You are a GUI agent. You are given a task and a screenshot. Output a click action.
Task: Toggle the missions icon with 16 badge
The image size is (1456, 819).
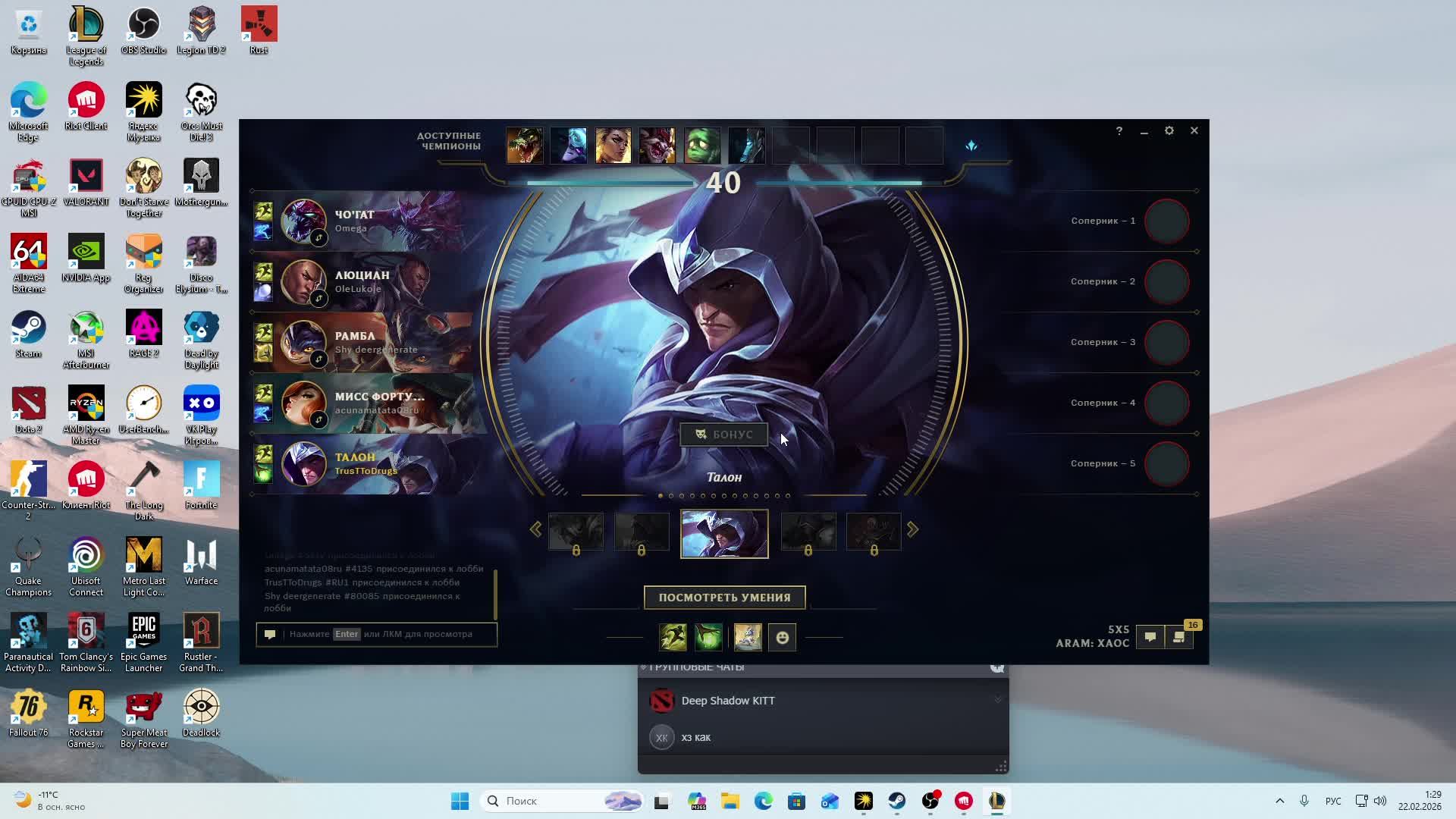point(1179,637)
